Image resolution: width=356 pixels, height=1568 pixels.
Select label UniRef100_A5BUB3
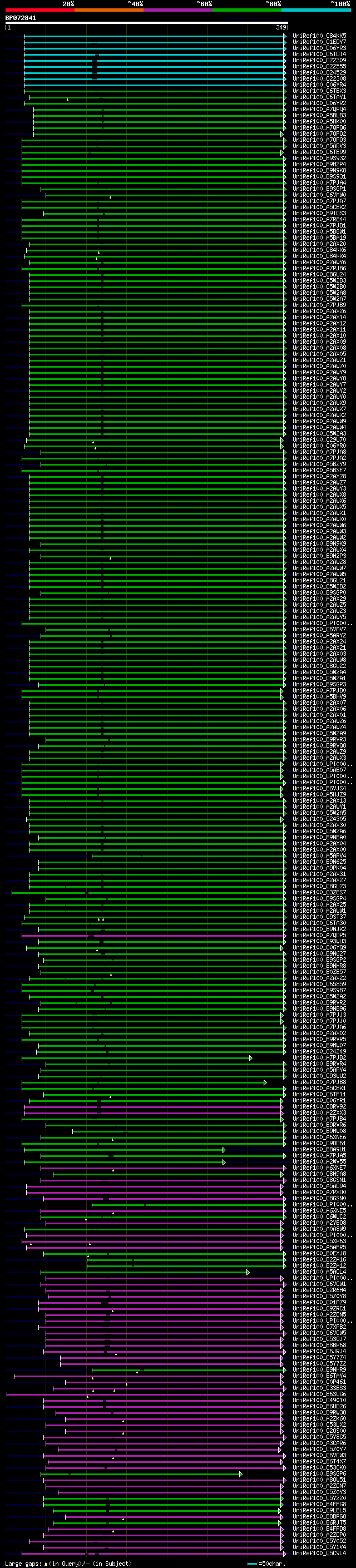click(x=319, y=115)
